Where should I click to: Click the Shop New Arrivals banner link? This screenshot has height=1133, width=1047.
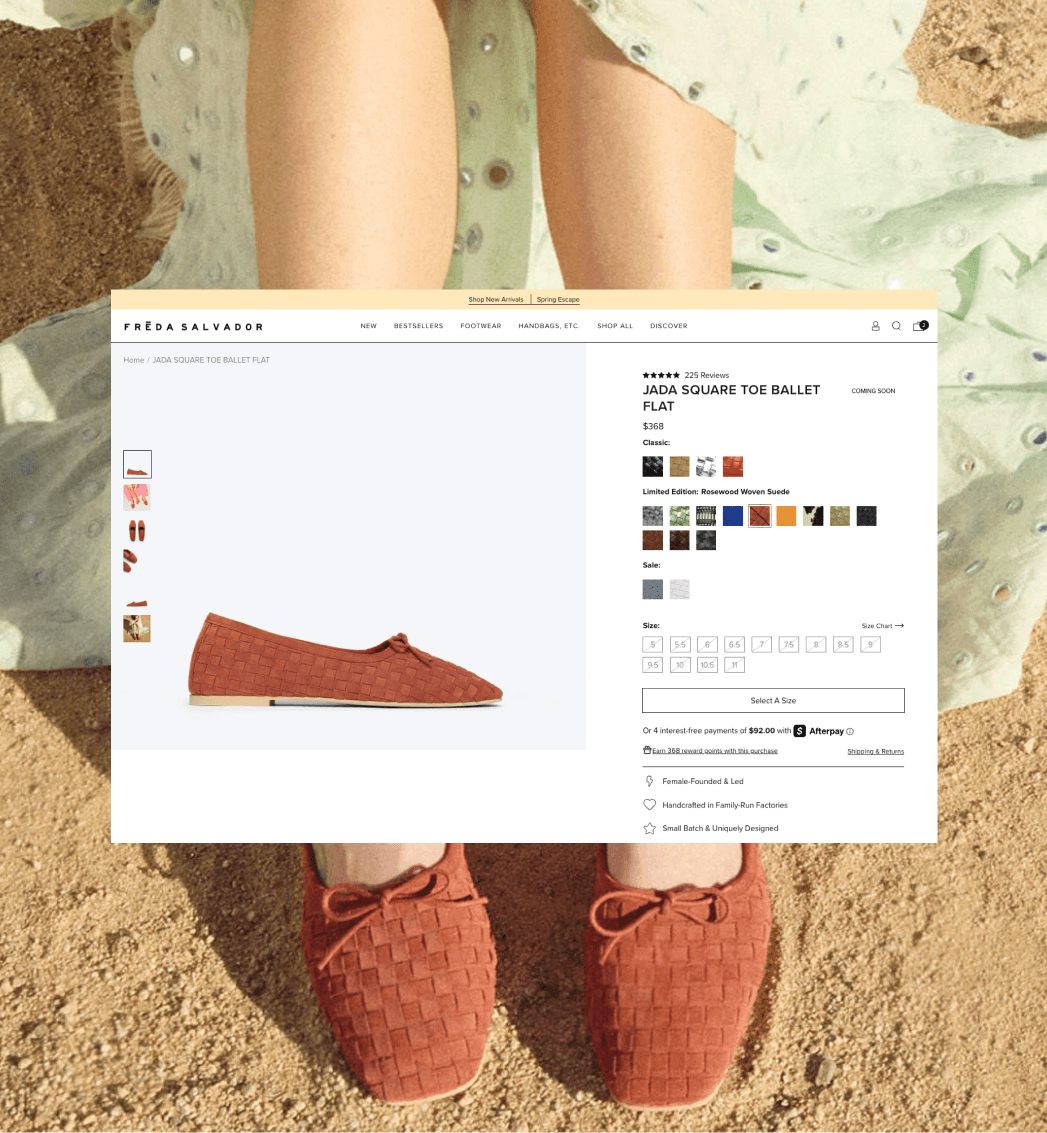point(496,299)
